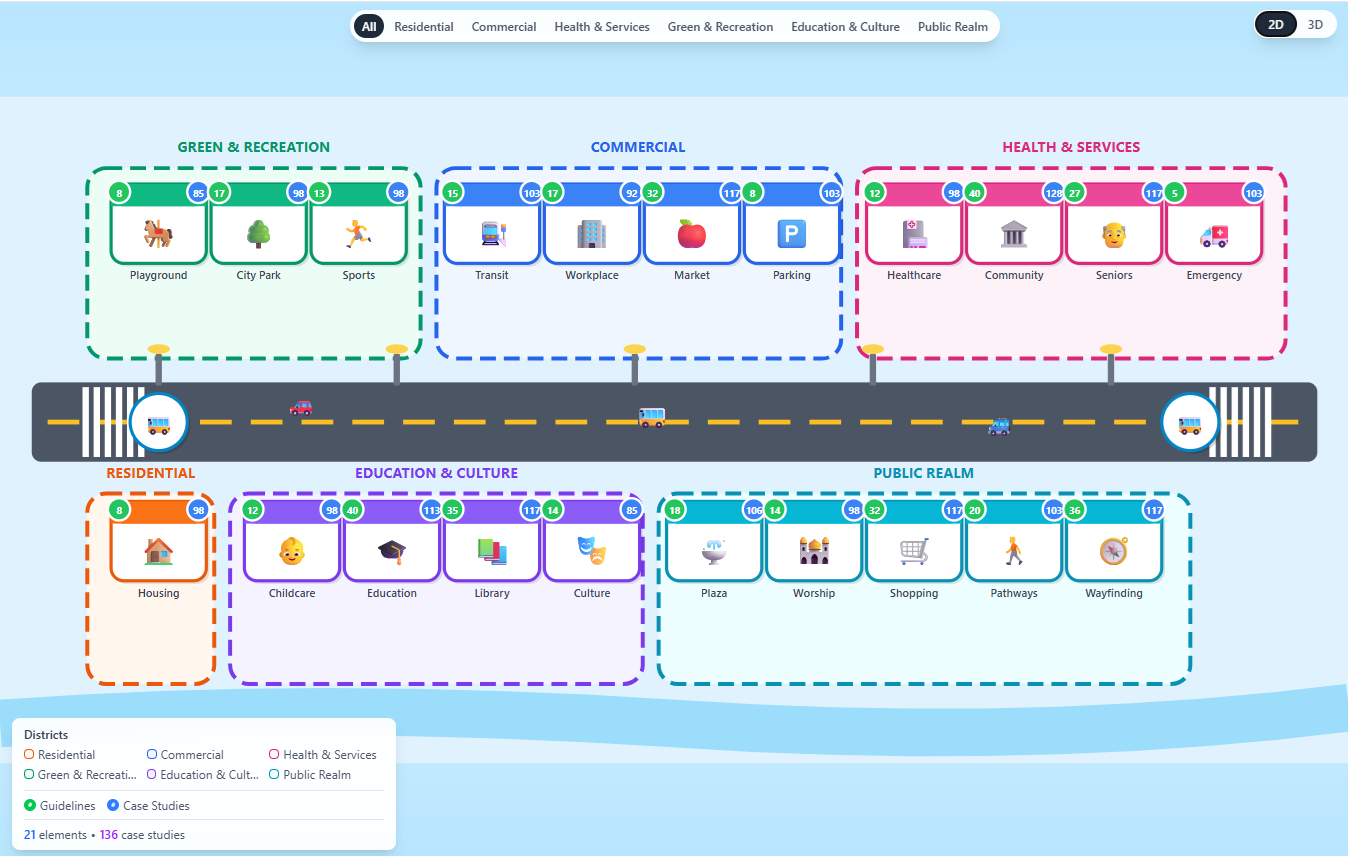Click the Commercial legend entry
Screen dimensions: 1348x856
(x=191, y=755)
